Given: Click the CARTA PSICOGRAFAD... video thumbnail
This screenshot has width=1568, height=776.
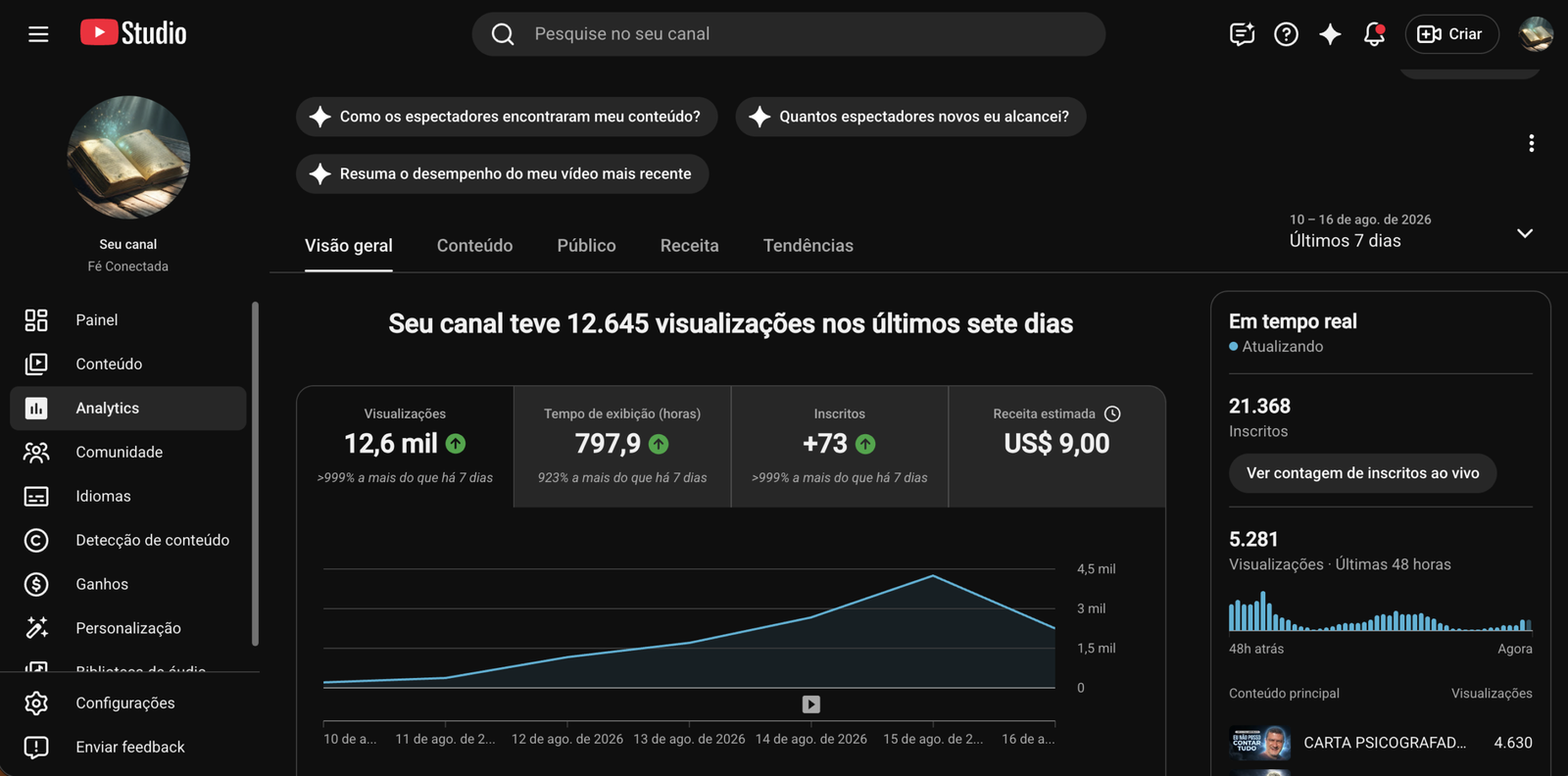Looking at the screenshot, I should (x=1260, y=743).
